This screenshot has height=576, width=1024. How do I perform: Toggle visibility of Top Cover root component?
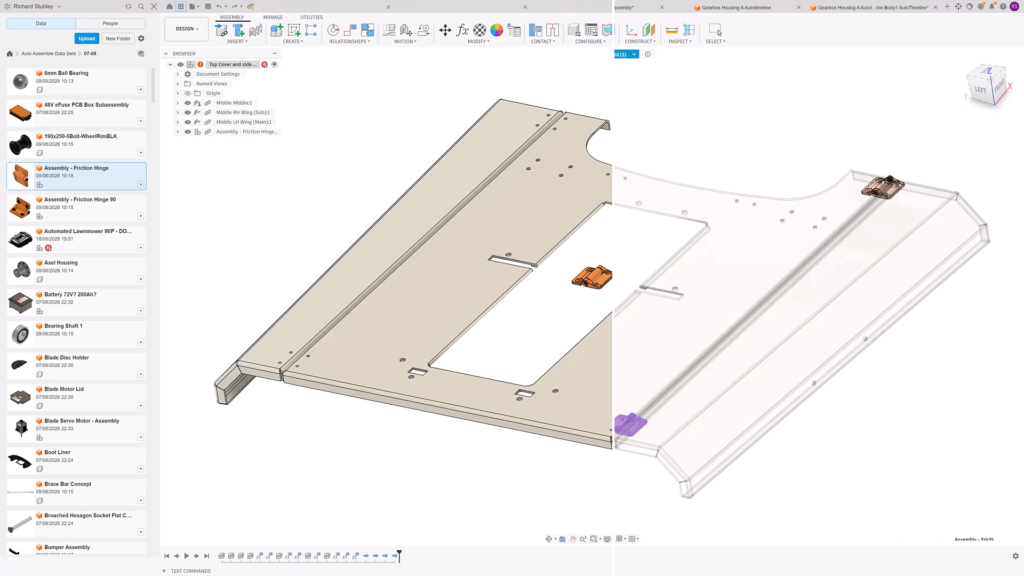181,65
